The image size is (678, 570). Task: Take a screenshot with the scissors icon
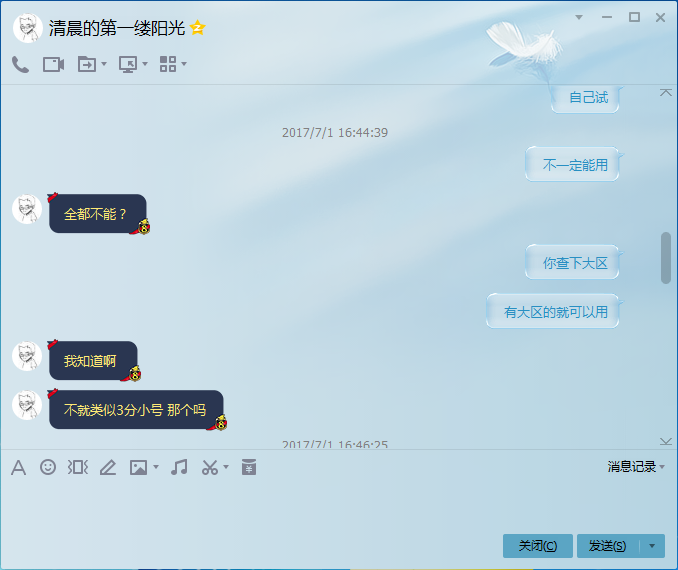click(x=210, y=468)
